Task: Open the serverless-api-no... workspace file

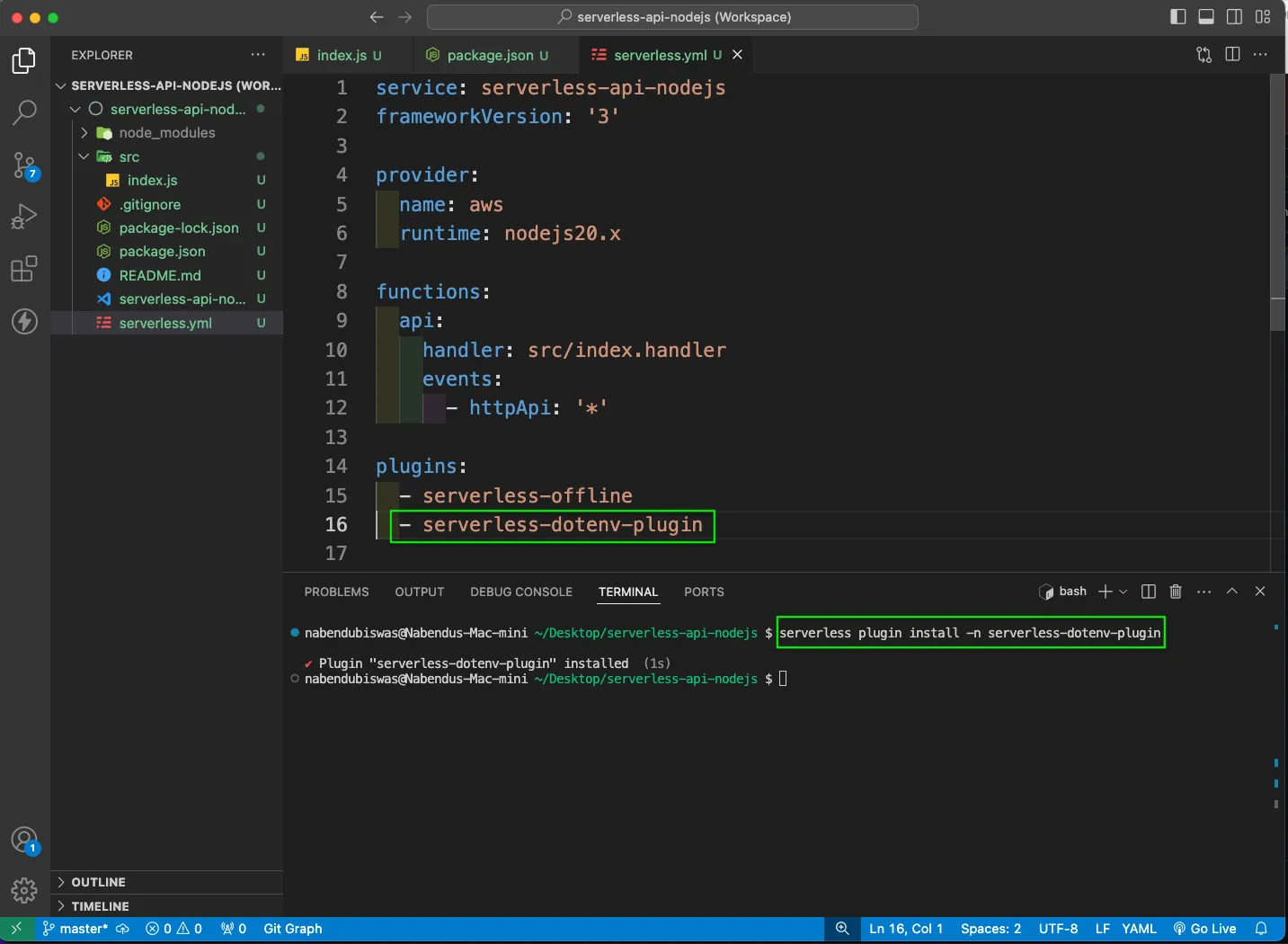Action: tap(167, 298)
